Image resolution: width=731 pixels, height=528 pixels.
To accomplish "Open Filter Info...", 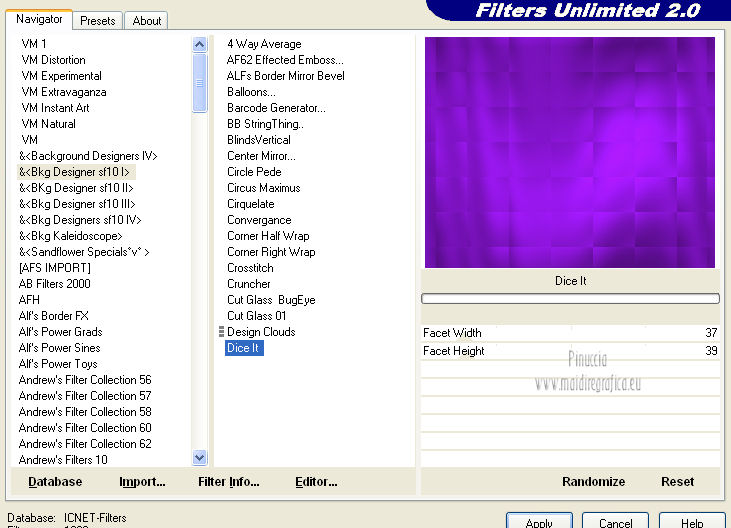I will (x=228, y=481).
